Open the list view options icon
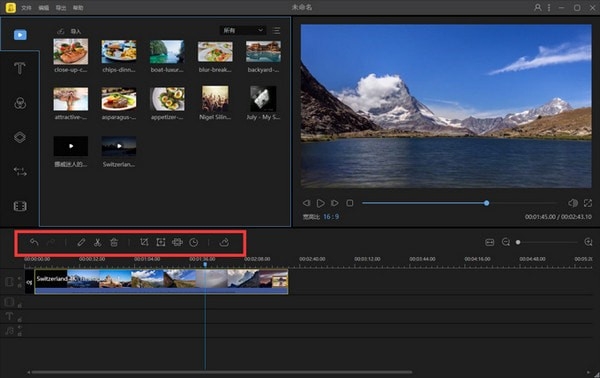 [276, 31]
